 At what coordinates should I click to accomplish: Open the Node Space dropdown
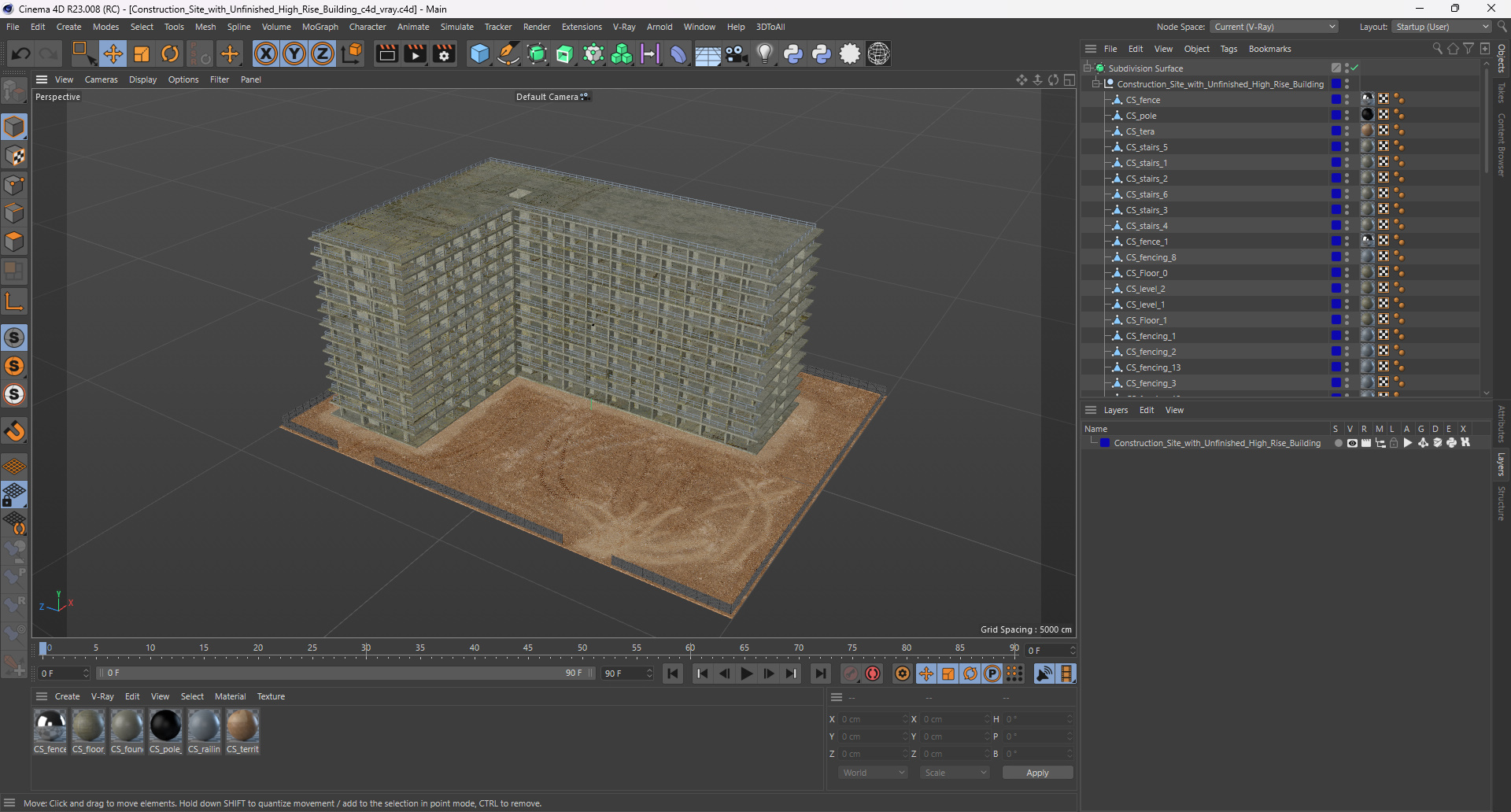click(1274, 27)
